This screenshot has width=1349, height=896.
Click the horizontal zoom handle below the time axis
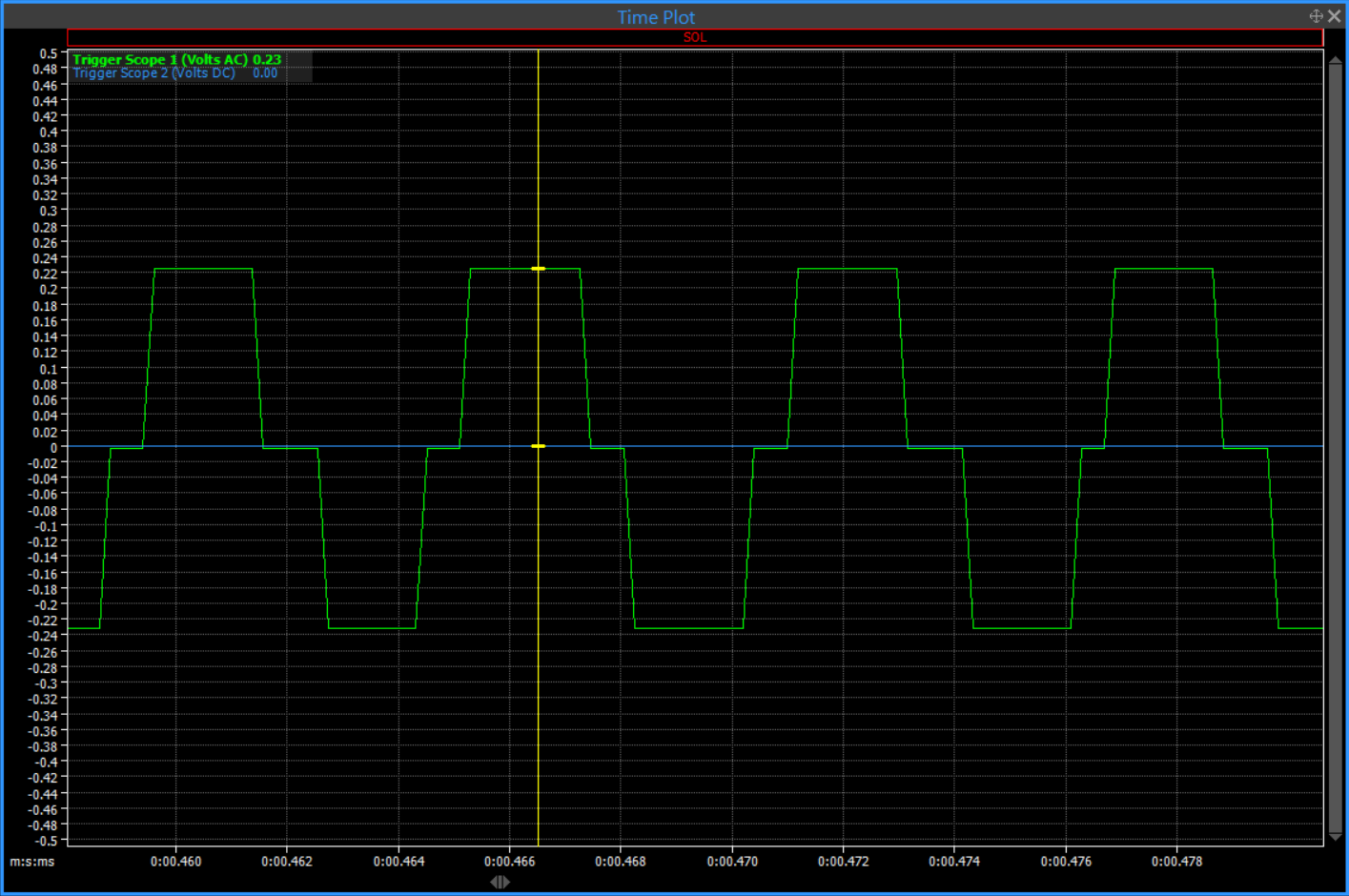(x=500, y=882)
